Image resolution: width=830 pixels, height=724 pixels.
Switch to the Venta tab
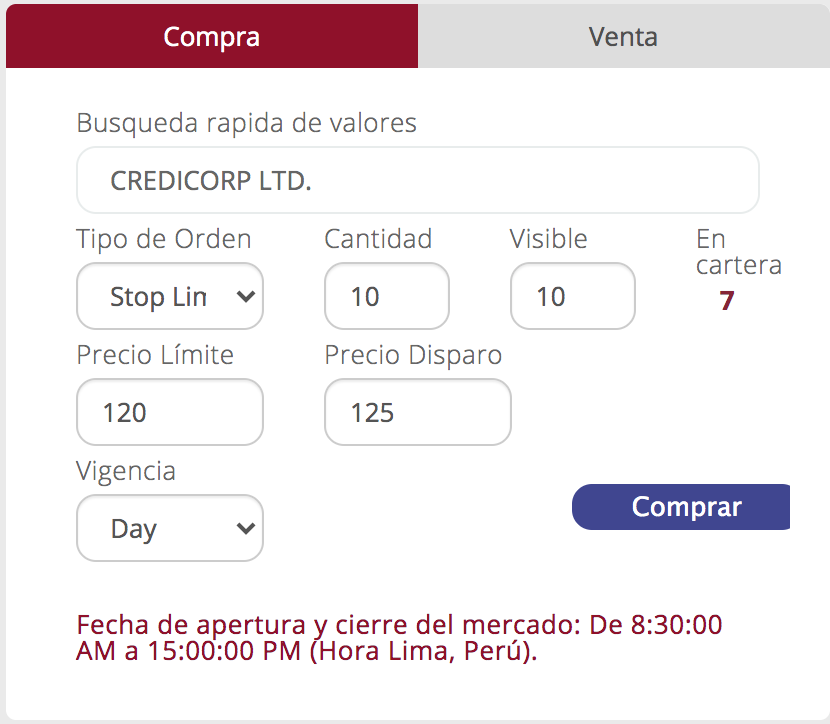click(x=624, y=36)
